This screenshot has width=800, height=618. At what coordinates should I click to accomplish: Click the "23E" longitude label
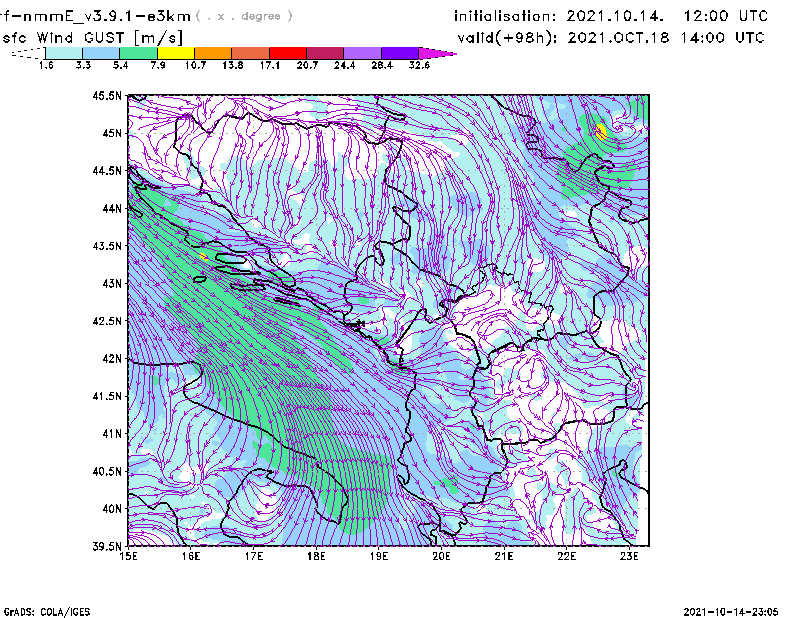click(629, 556)
